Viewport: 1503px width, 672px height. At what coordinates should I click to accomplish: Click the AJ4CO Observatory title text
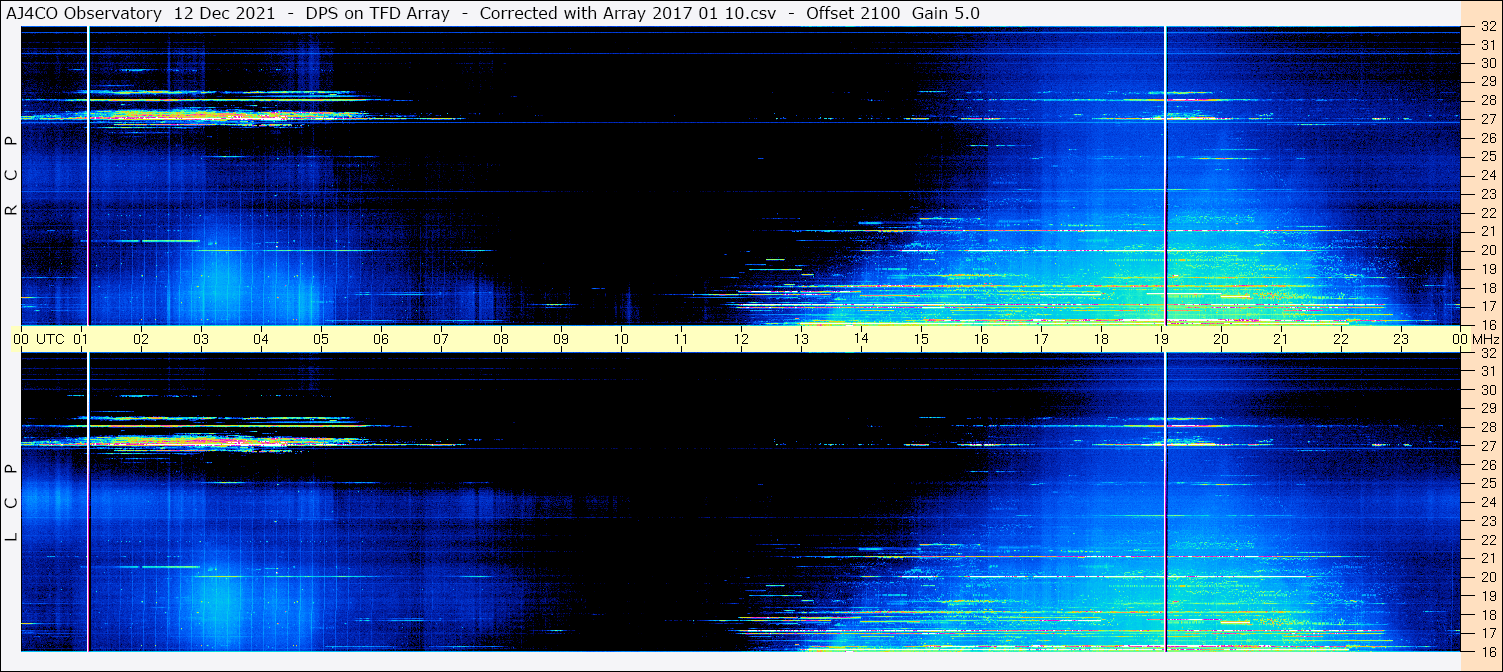click(x=85, y=13)
